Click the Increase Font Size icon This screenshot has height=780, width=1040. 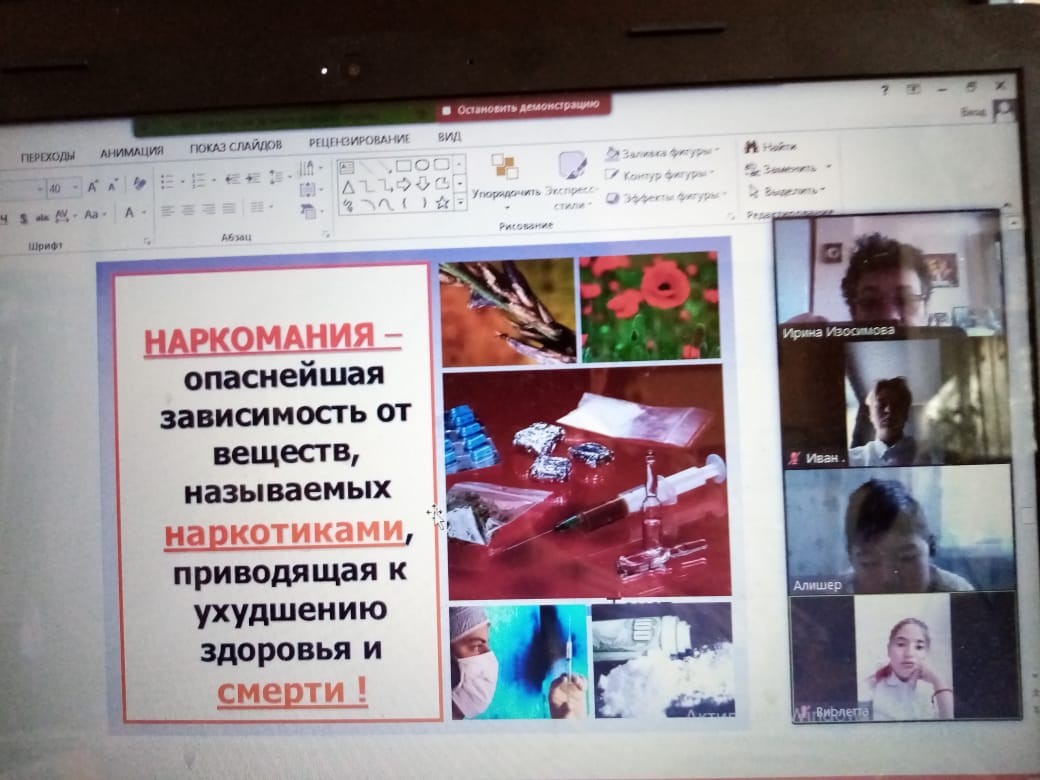[x=93, y=186]
